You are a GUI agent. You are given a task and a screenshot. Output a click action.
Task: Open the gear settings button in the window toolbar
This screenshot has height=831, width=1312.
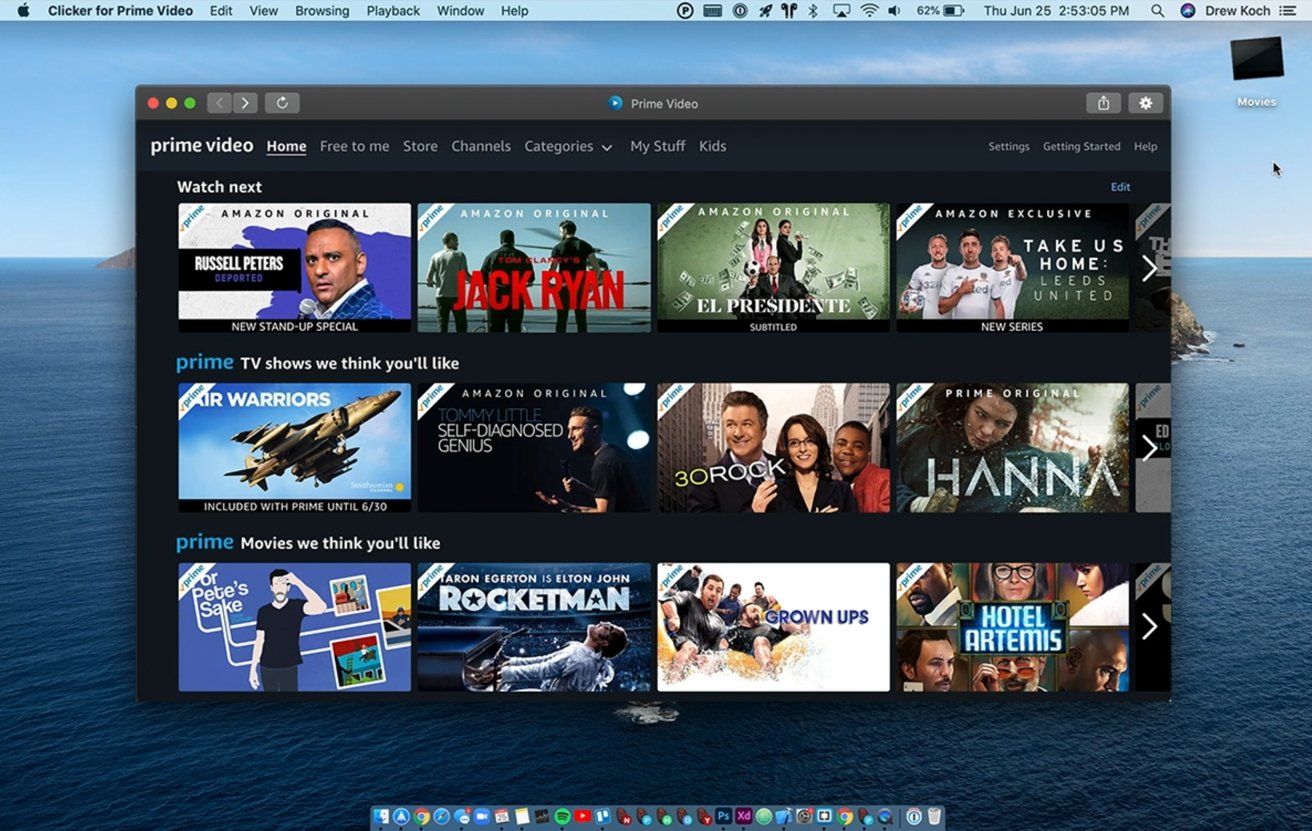[x=1145, y=103]
